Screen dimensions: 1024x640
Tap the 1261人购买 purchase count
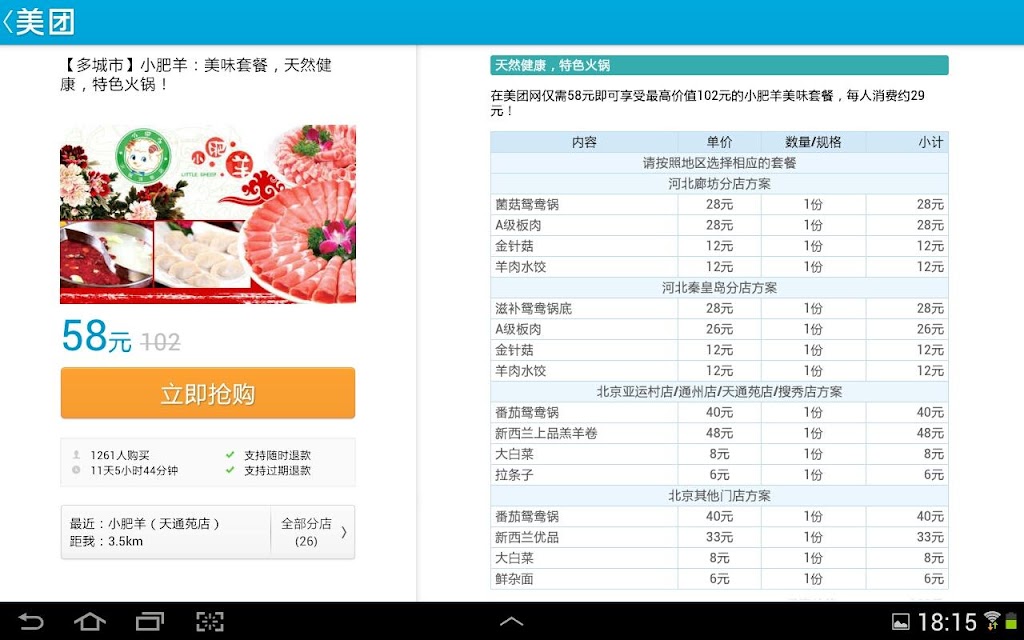point(120,455)
